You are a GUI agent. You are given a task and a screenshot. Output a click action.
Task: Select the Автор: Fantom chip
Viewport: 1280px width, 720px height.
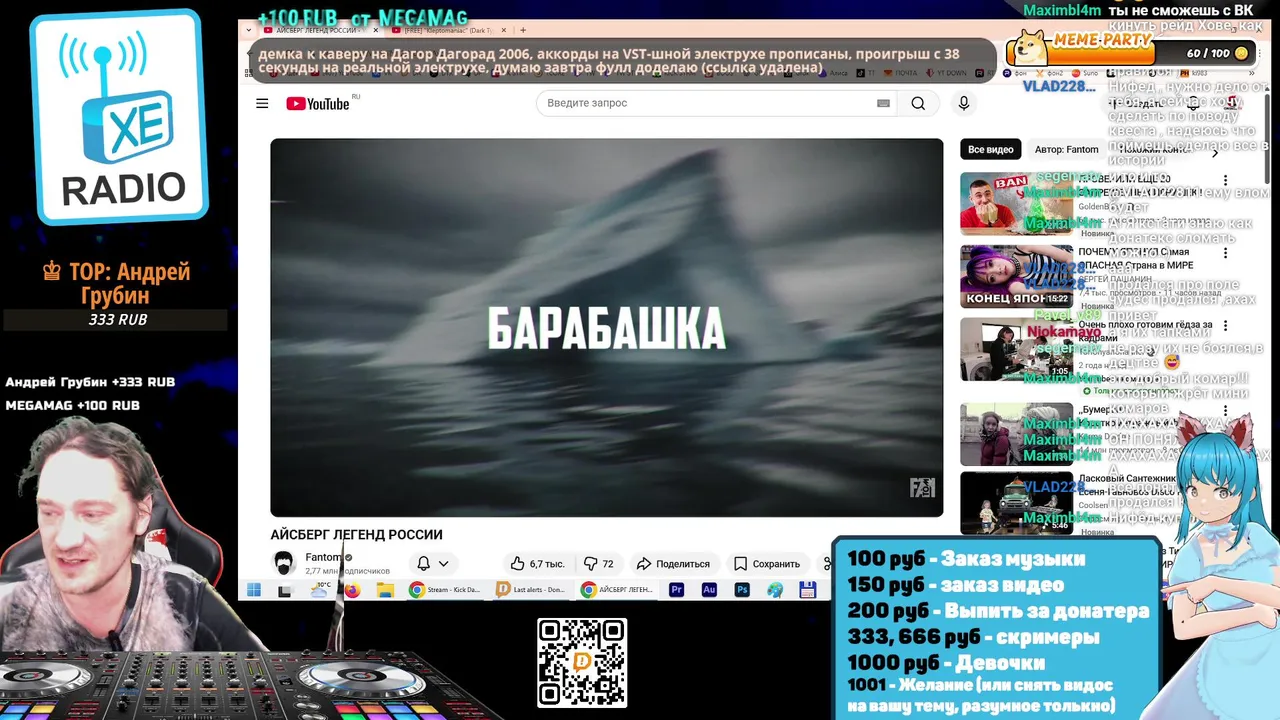pyautogui.click(x=1067, y=150)
